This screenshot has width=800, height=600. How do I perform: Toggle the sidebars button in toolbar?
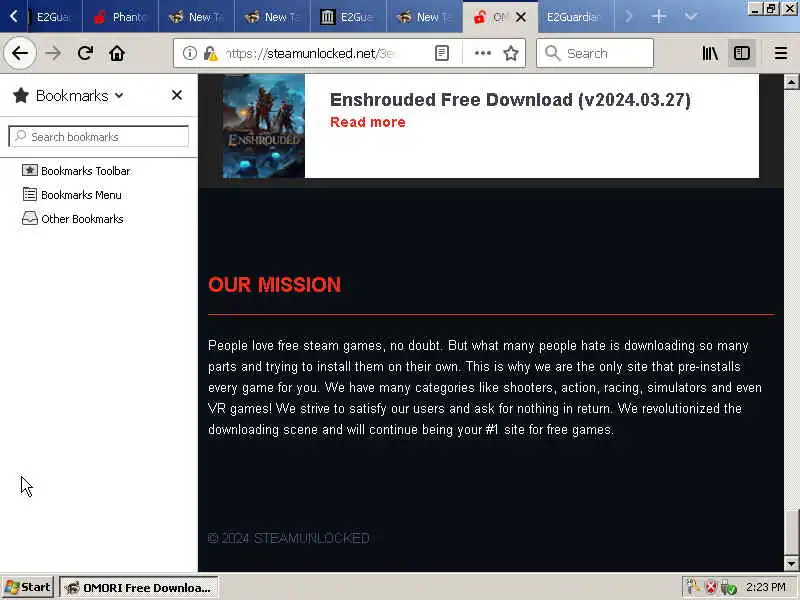click(742, 53)
